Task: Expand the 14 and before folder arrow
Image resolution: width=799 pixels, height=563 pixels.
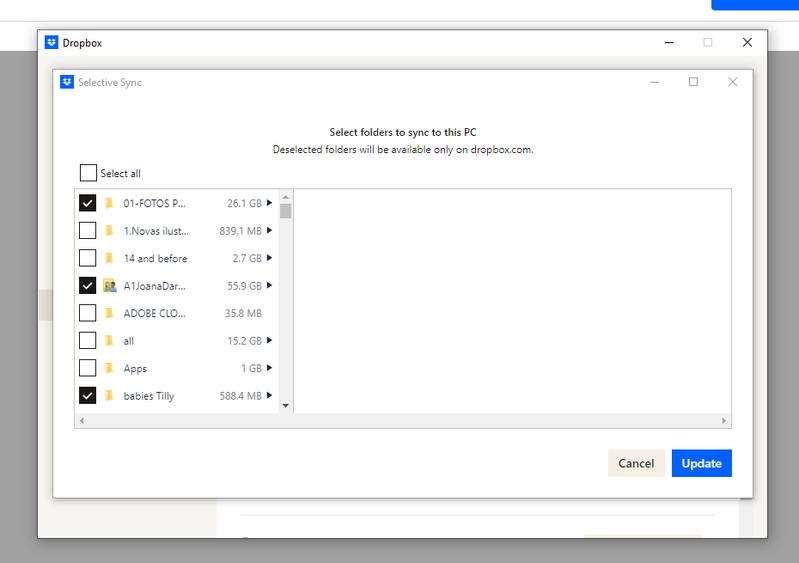Action: click(270, 258)
